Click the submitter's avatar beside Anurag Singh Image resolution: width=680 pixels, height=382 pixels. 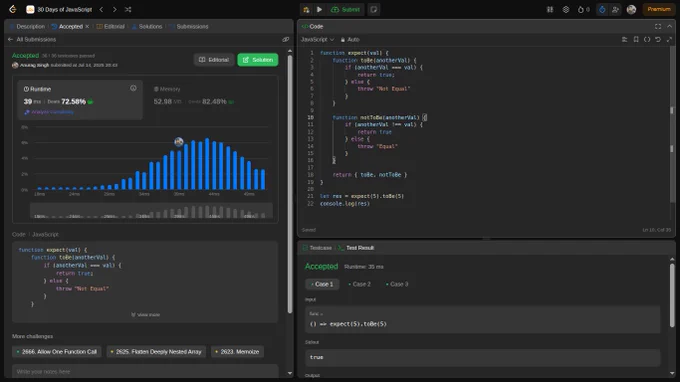pos(15,65)
